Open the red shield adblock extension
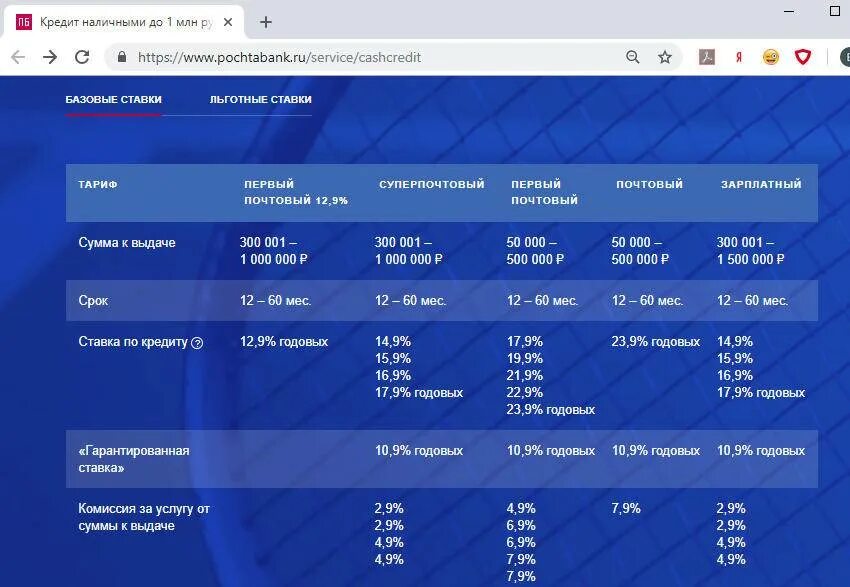The width and height of the screenshot is (850, 587). tap(802, 57)
